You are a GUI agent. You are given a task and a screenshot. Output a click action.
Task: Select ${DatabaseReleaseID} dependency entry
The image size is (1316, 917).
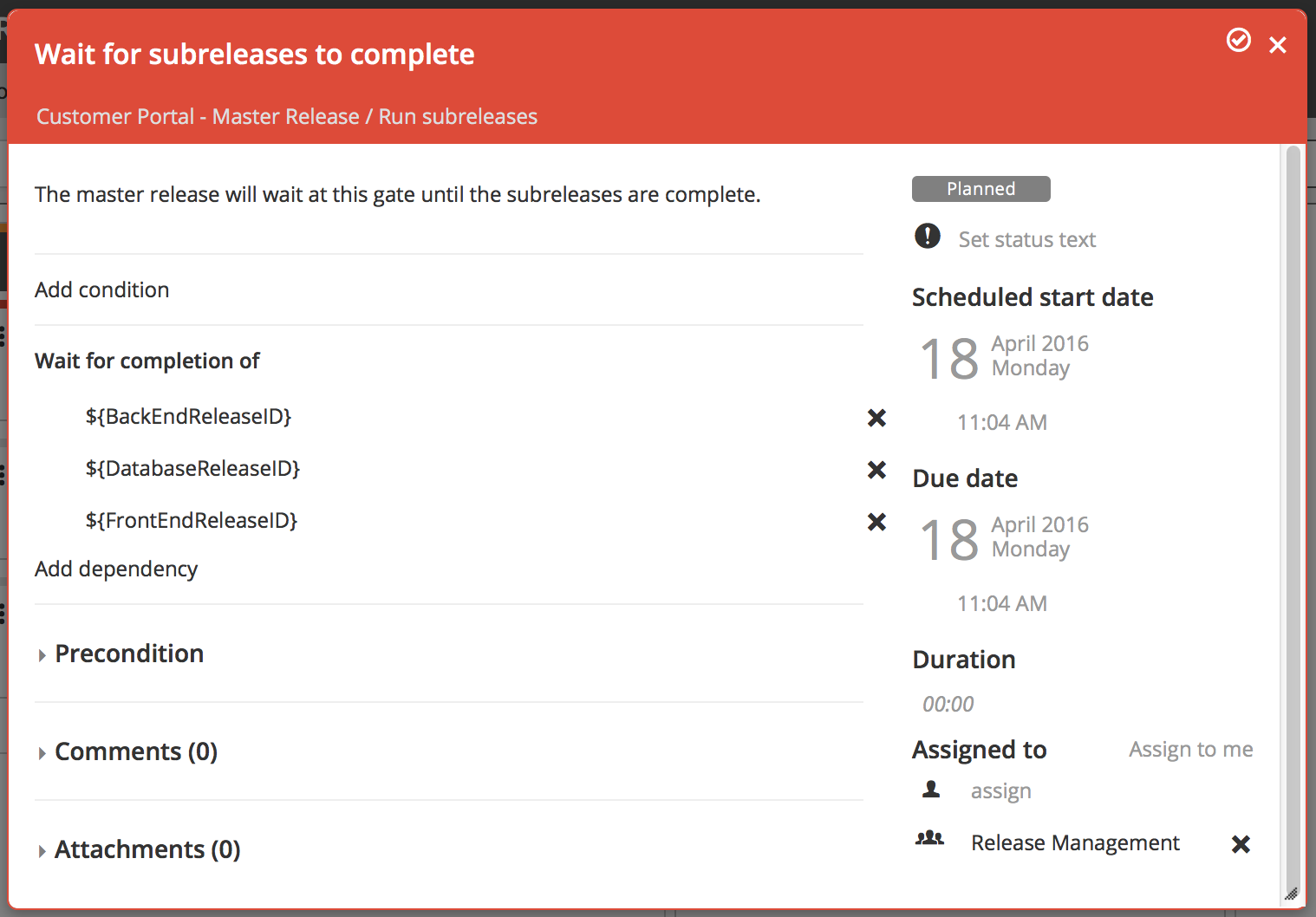point(192,469)
